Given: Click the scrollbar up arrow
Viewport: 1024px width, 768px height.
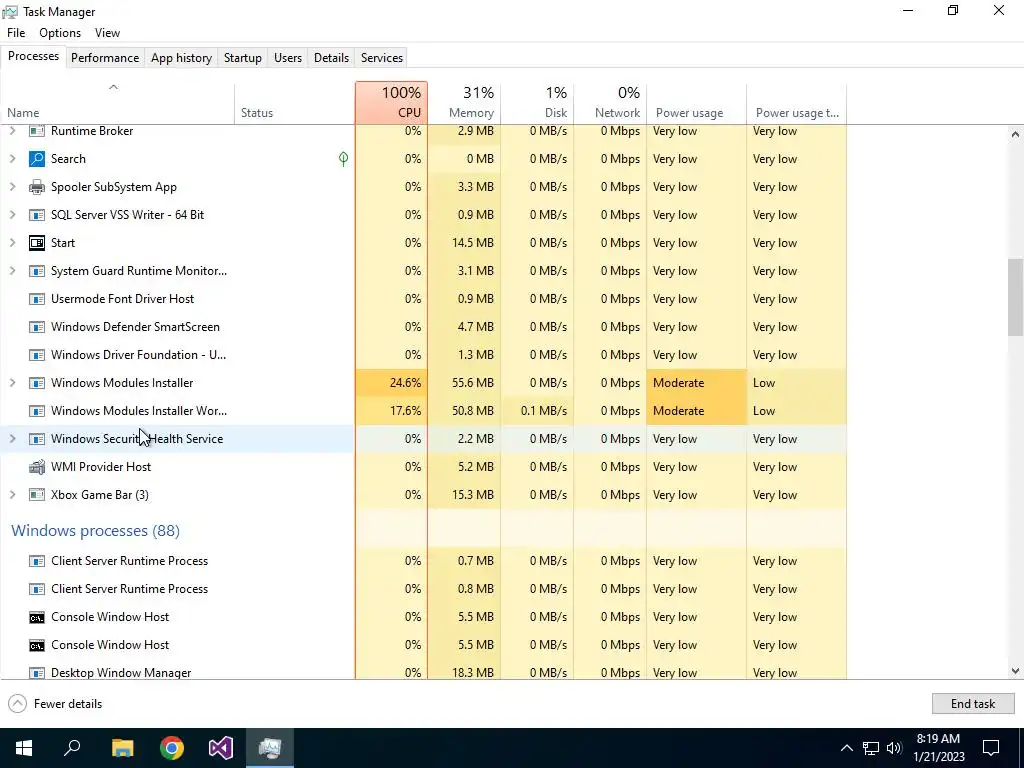Looking at the screenshot, I should coord(1015,134).
